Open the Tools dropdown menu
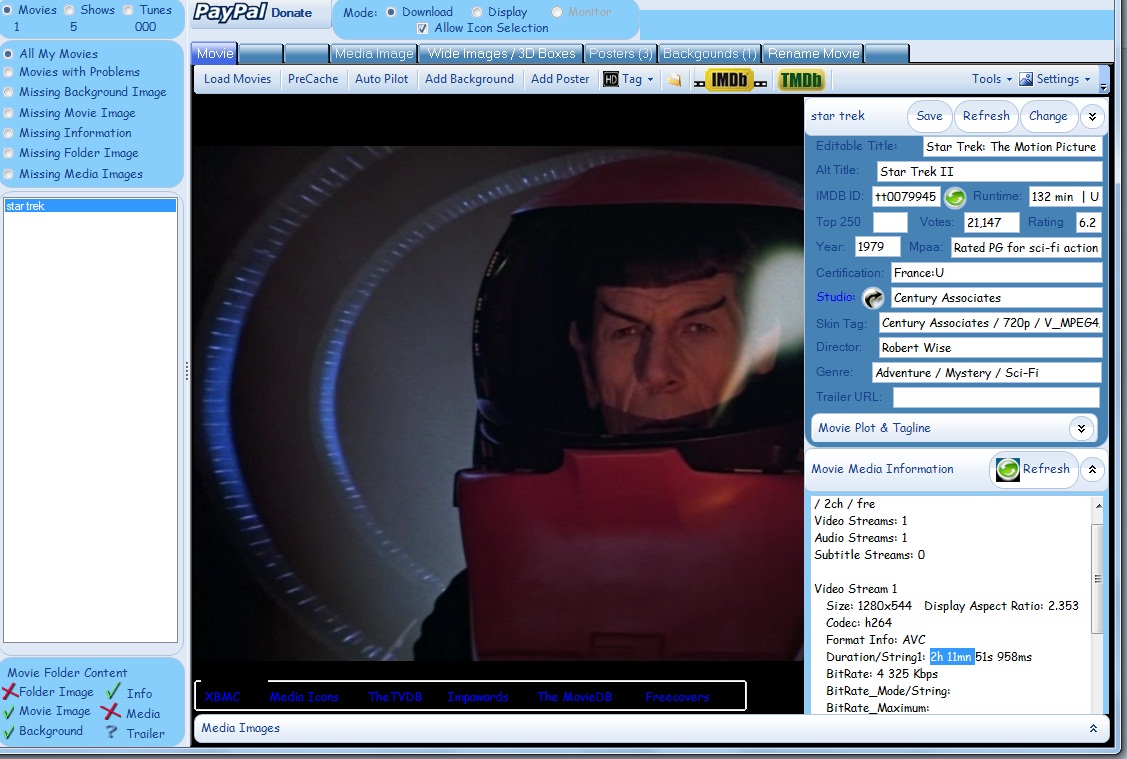 click(x=991, y=79)
